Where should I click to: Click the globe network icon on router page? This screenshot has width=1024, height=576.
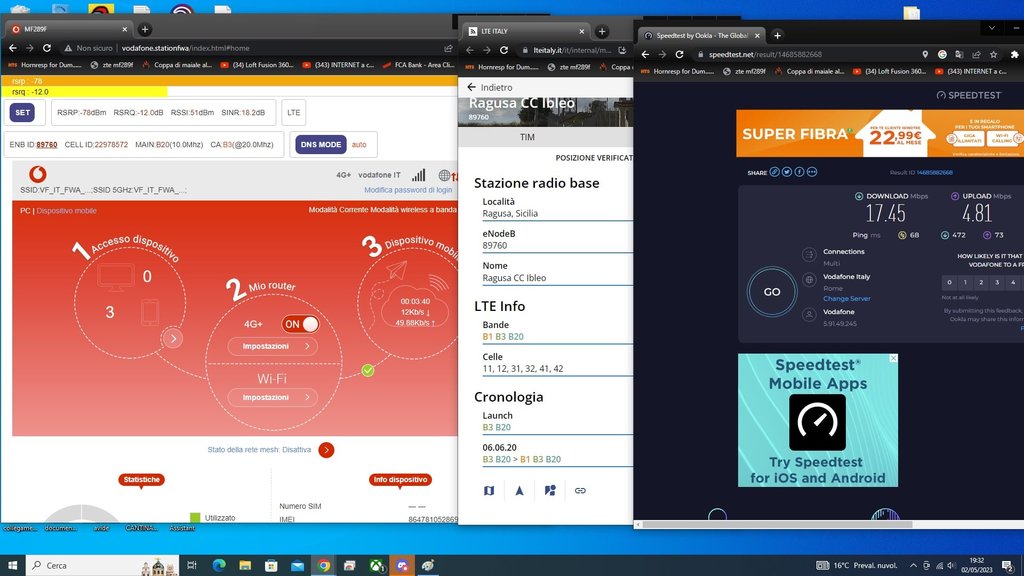pos(444,175)
